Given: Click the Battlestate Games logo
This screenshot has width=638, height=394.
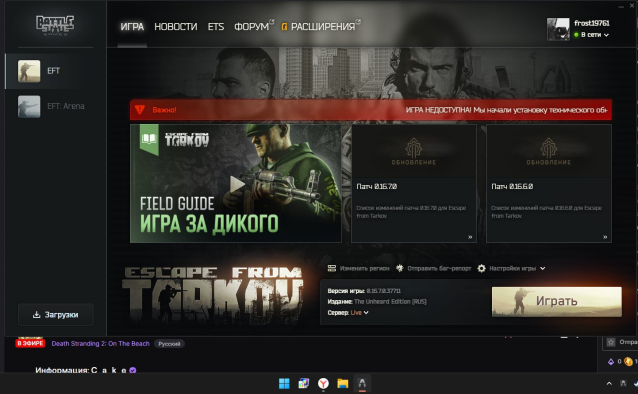Looking at the screenshot, I should [x=55, y=25].
